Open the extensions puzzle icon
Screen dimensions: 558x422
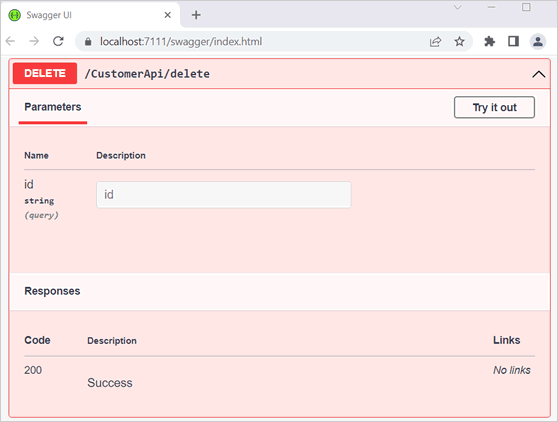(x=490, y=42)
